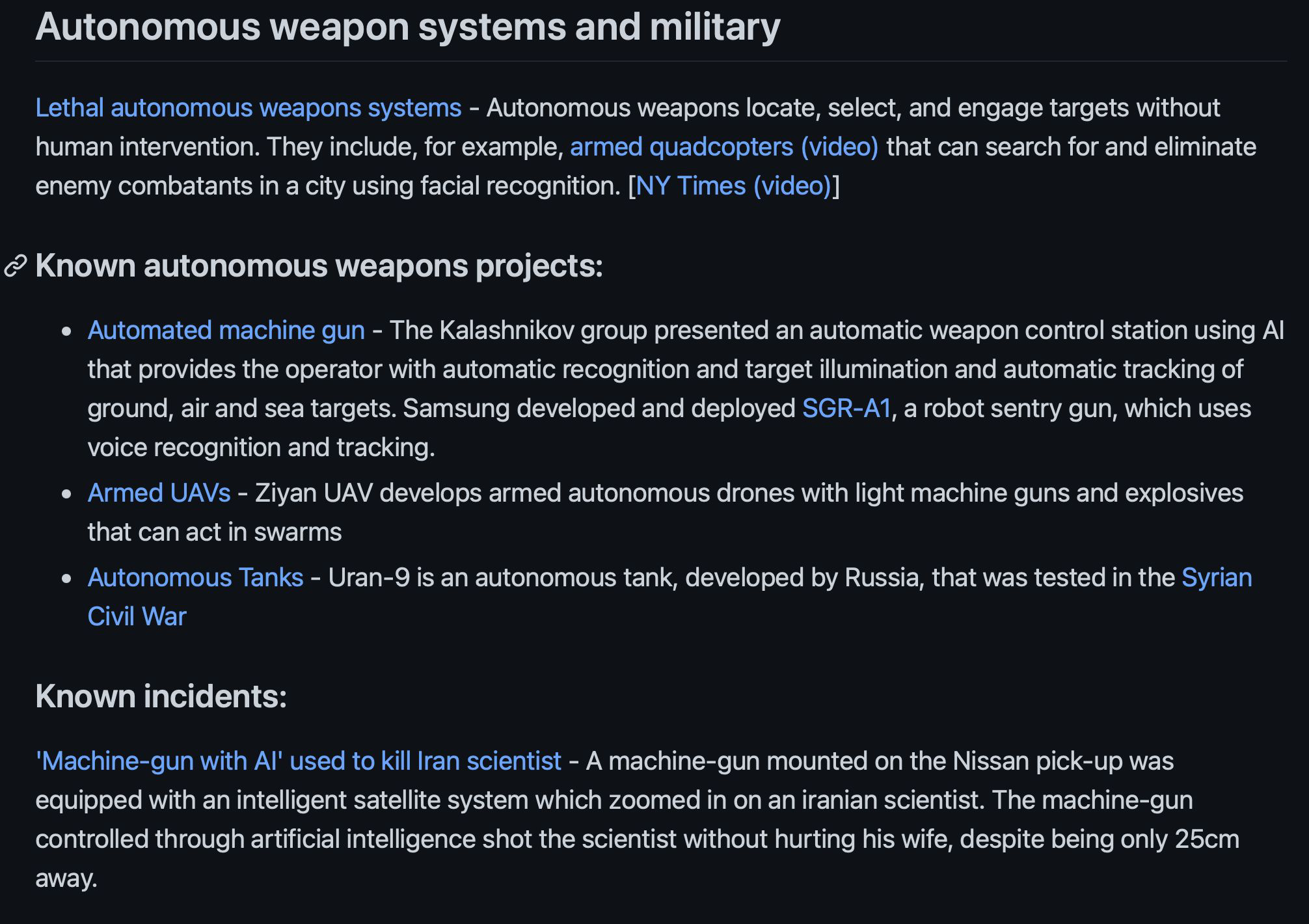Open the Syrian Civil War link
Viewport: 1309px width, 924px height.
pyautogui.click(x=1216, y=578)
